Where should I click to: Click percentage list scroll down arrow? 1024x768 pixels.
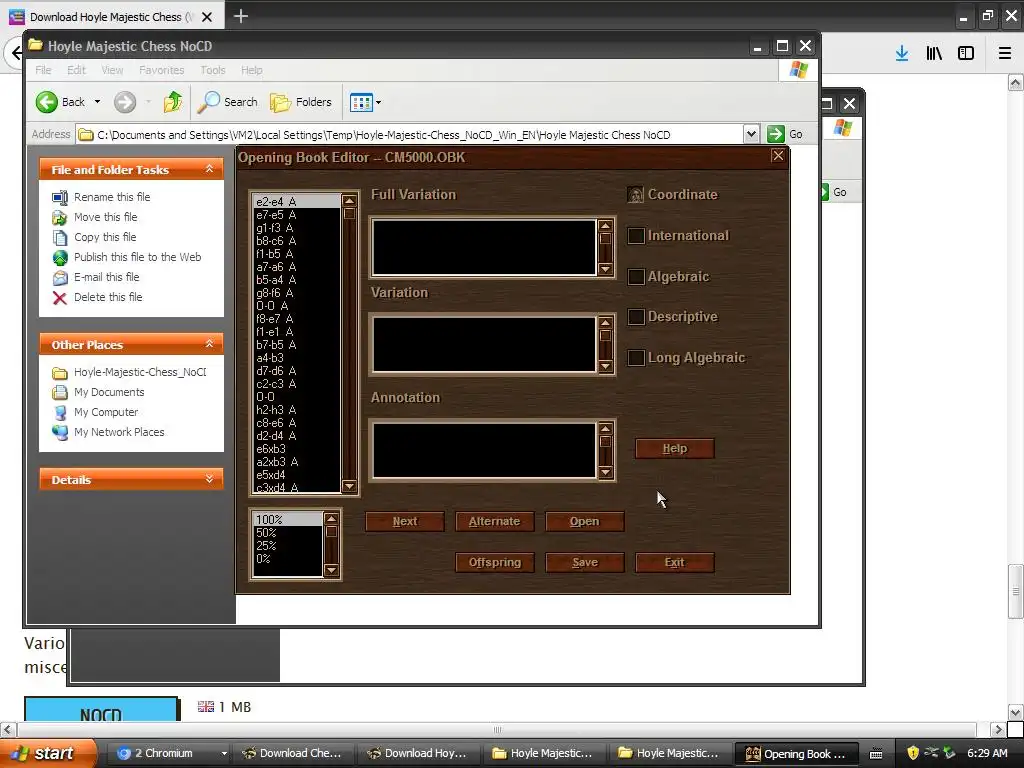pyautogui.click(x=331, y=570)
